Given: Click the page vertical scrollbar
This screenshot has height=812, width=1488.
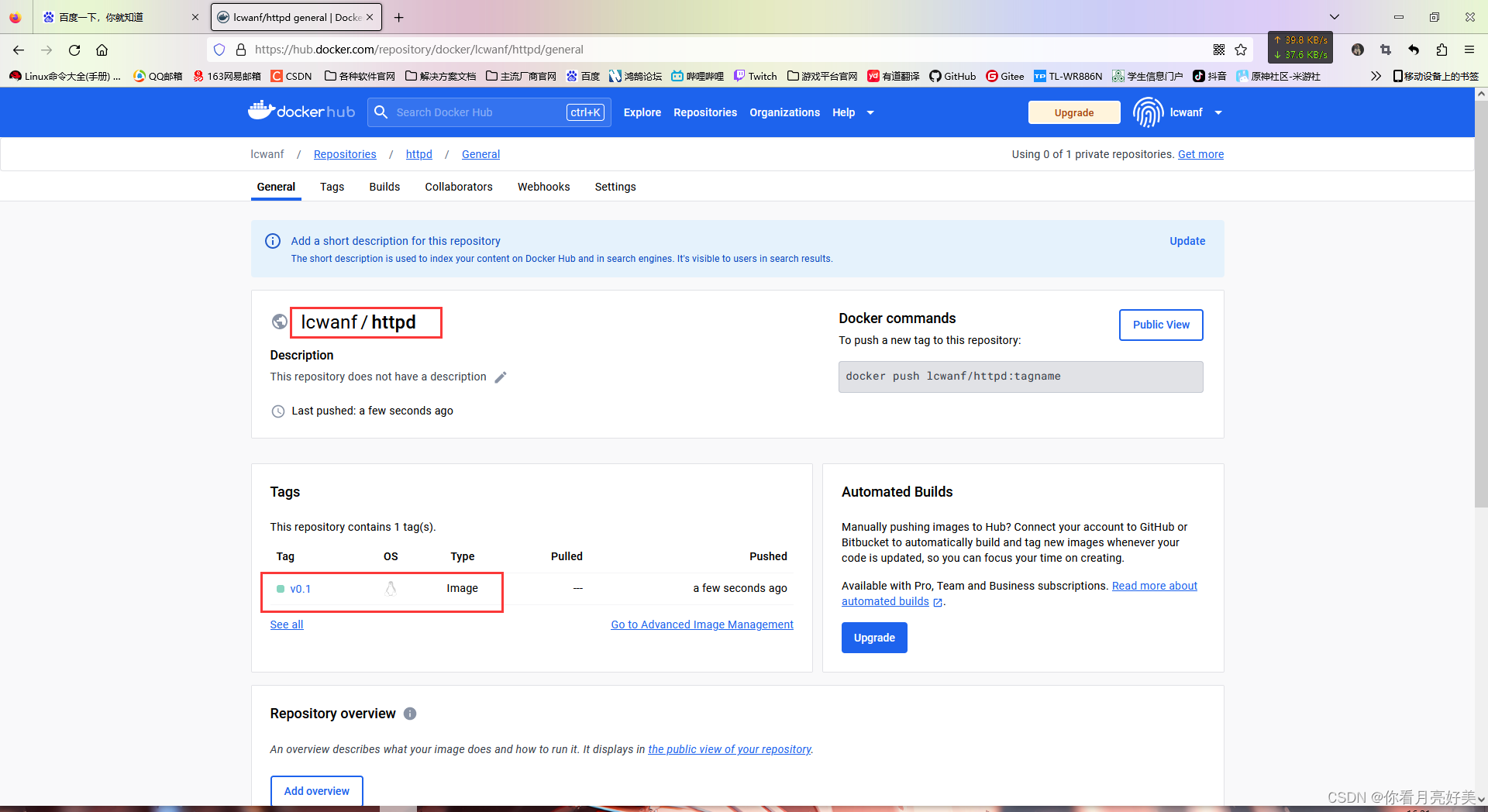Looking at the screenshot, I should (1481, 302).
